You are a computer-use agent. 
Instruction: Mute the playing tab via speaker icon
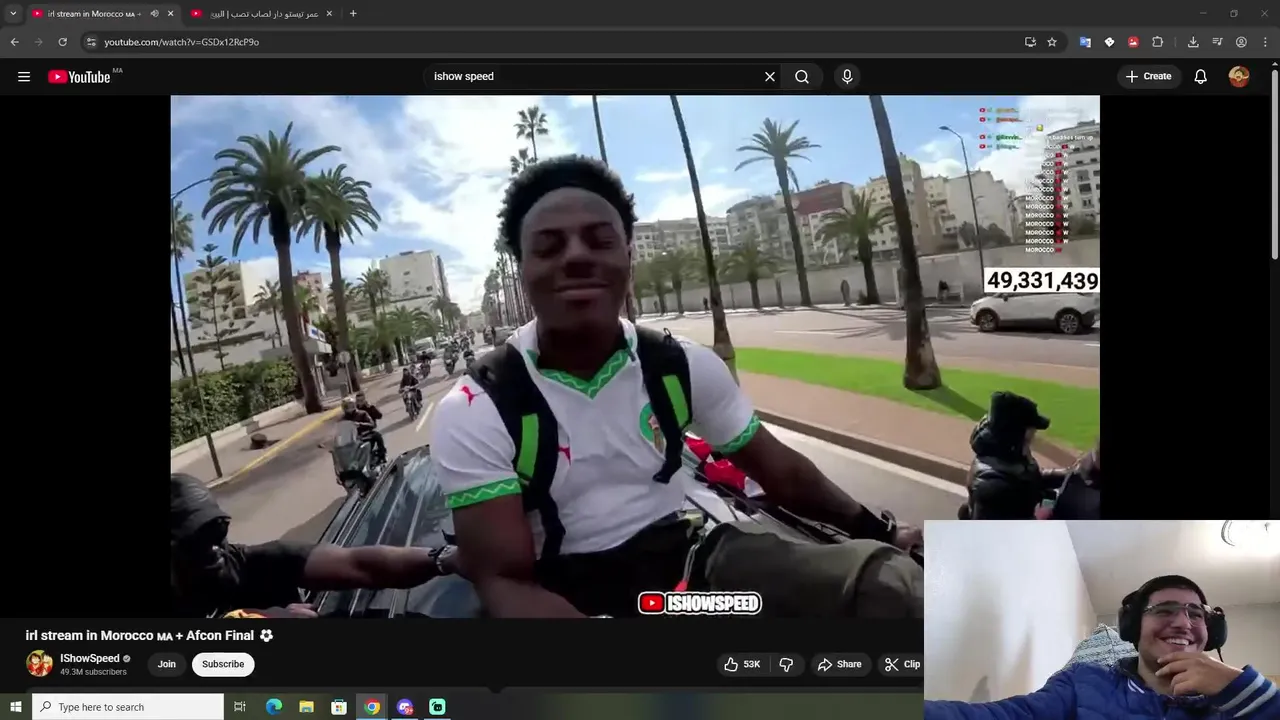tap(154, 13)
